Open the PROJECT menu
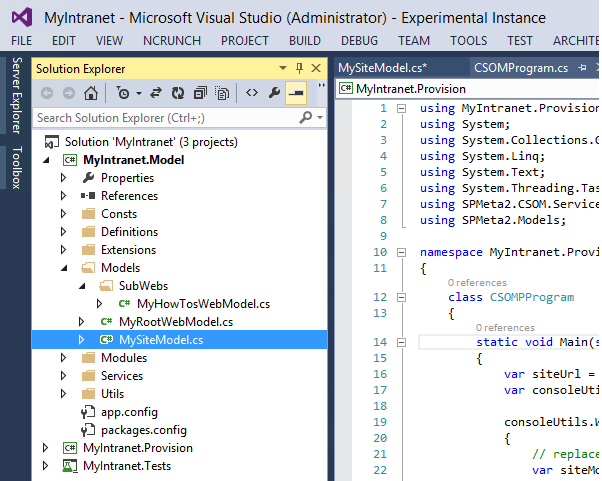Screen dimensions: 602x481 pos(245,40)
